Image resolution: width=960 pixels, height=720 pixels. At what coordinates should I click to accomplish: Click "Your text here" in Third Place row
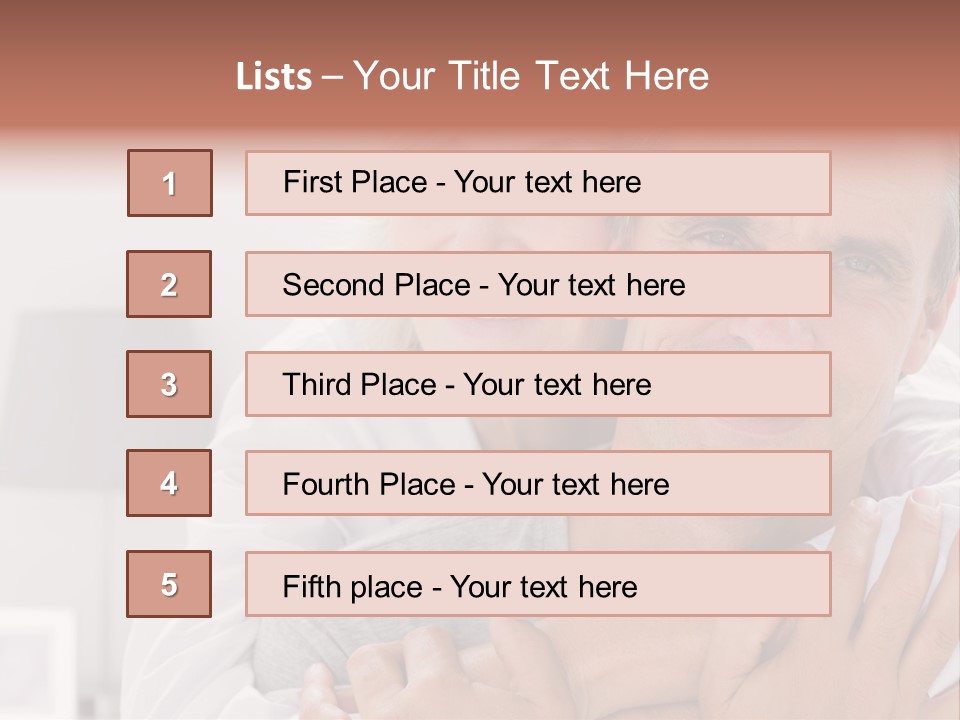tap(557, 385)
